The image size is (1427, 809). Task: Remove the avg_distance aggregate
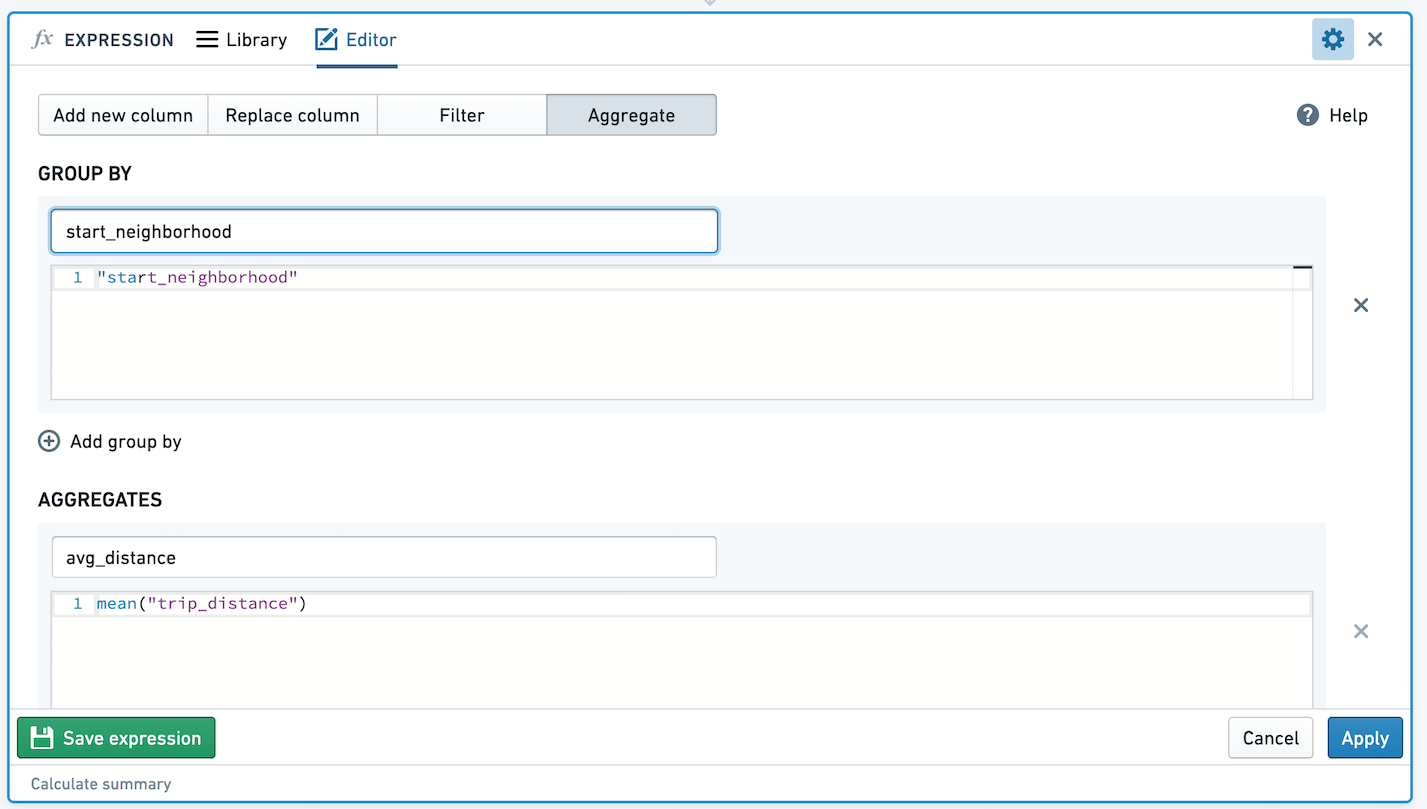[x=1361, y=631]
